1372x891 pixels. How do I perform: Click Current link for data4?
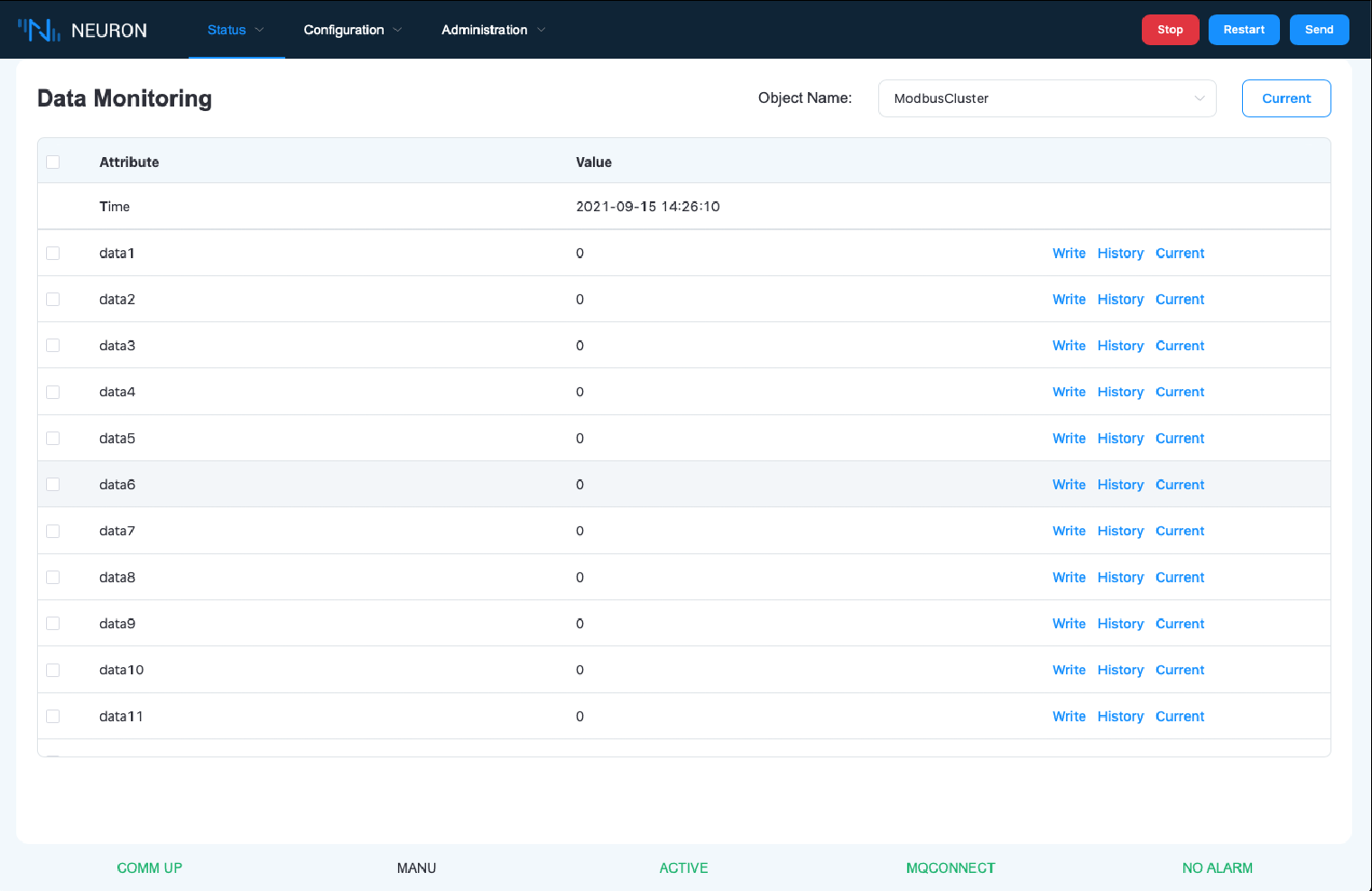click(1180, 392)
